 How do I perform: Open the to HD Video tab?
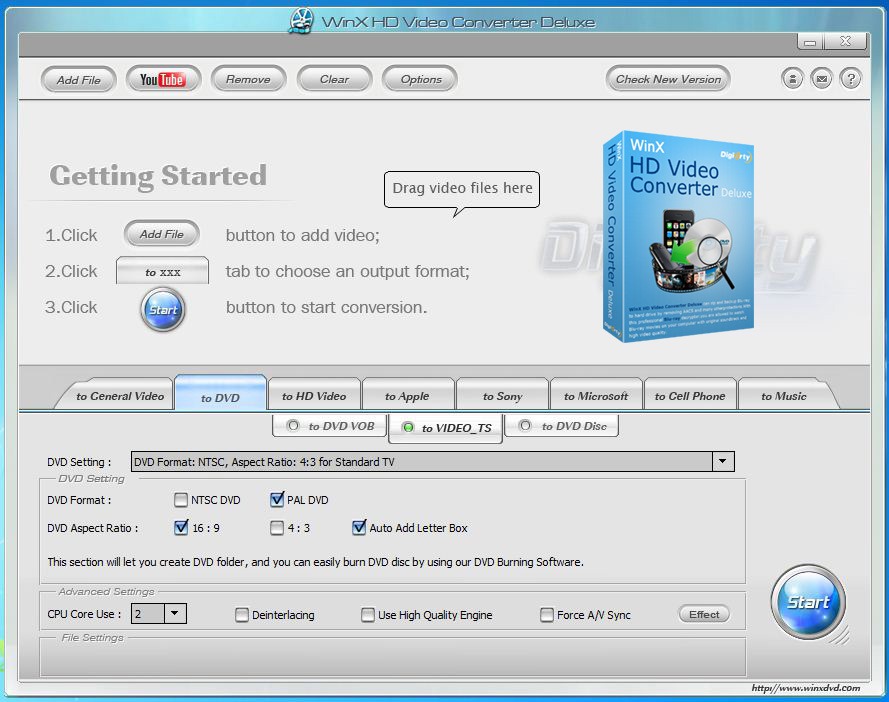314,396
